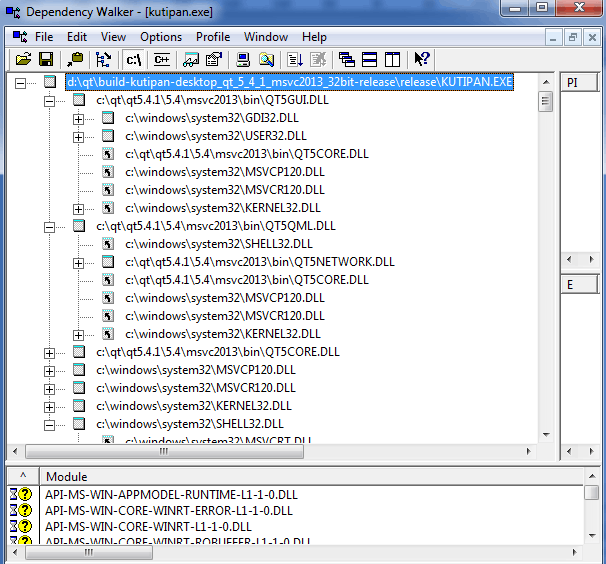Click the Save floppy disk icon

pyautogui.click(x=46, y=60)
